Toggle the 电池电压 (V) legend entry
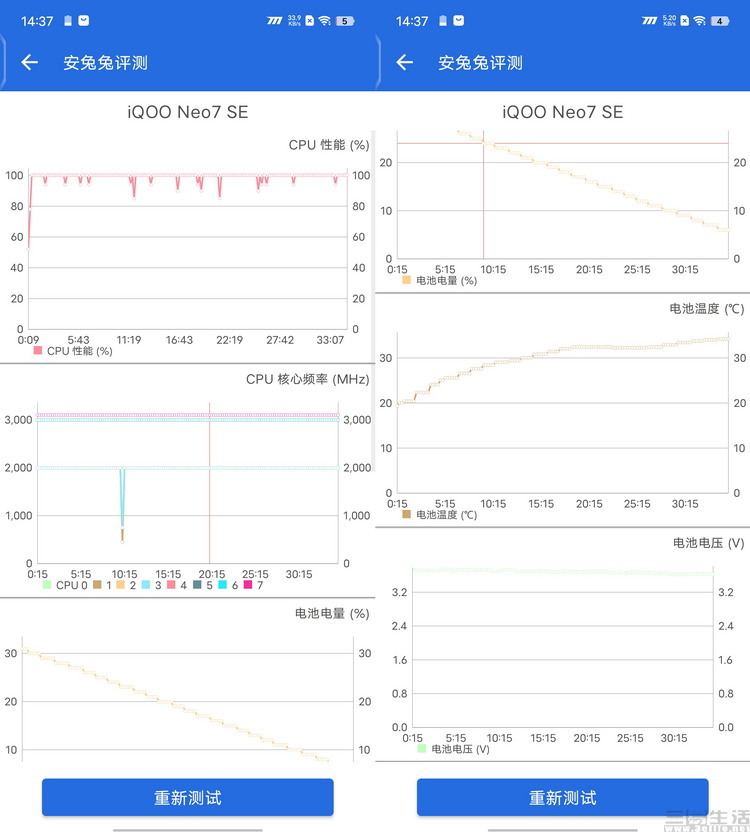 [453, 748]
